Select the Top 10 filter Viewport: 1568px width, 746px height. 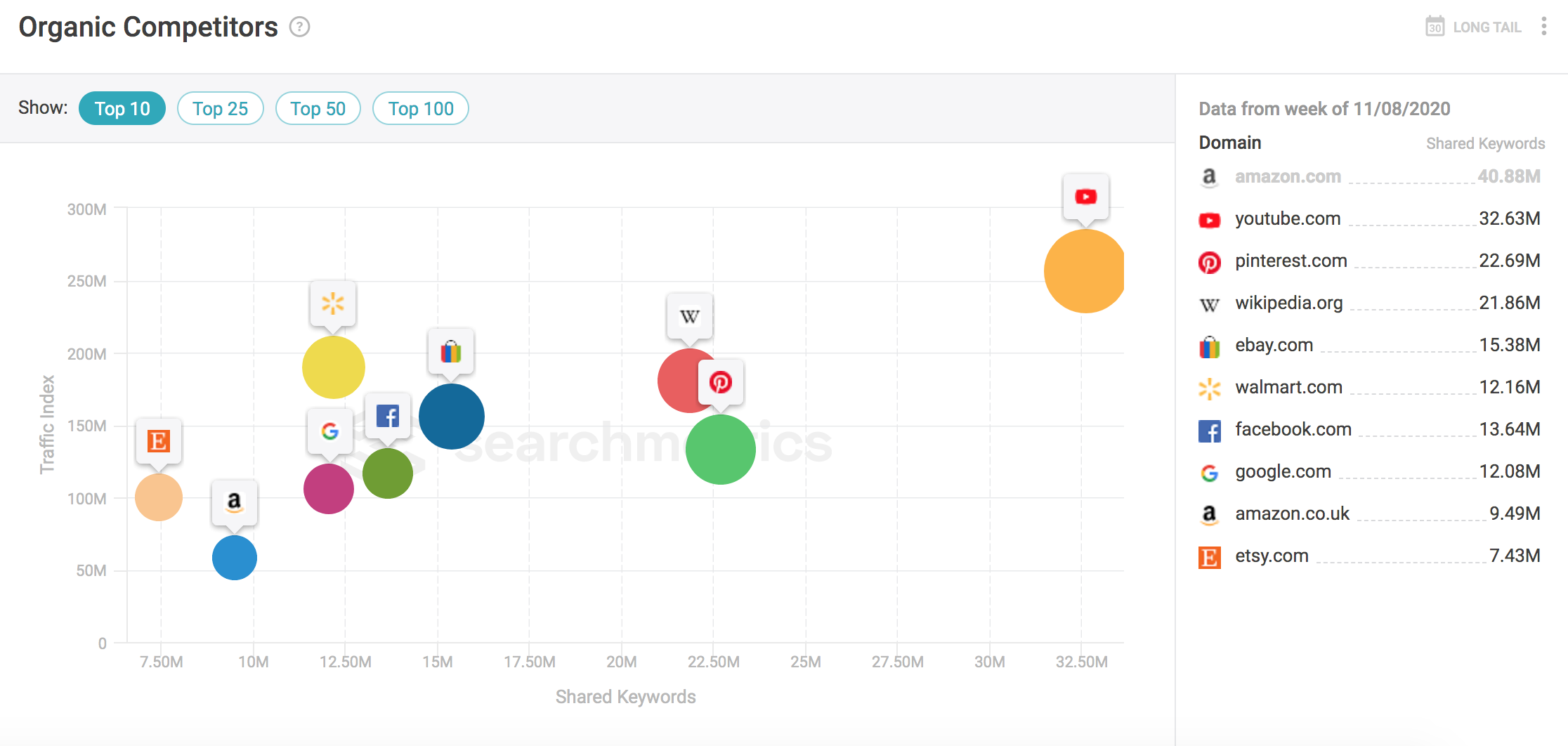(x=122, y=108)
